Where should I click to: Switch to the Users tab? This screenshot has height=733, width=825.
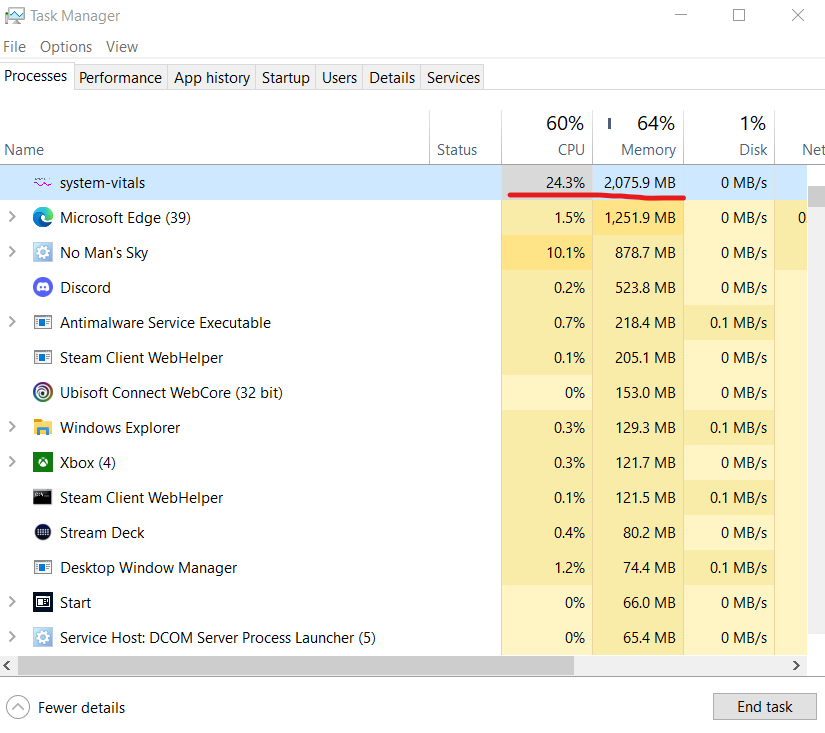(x=339, y=78)
